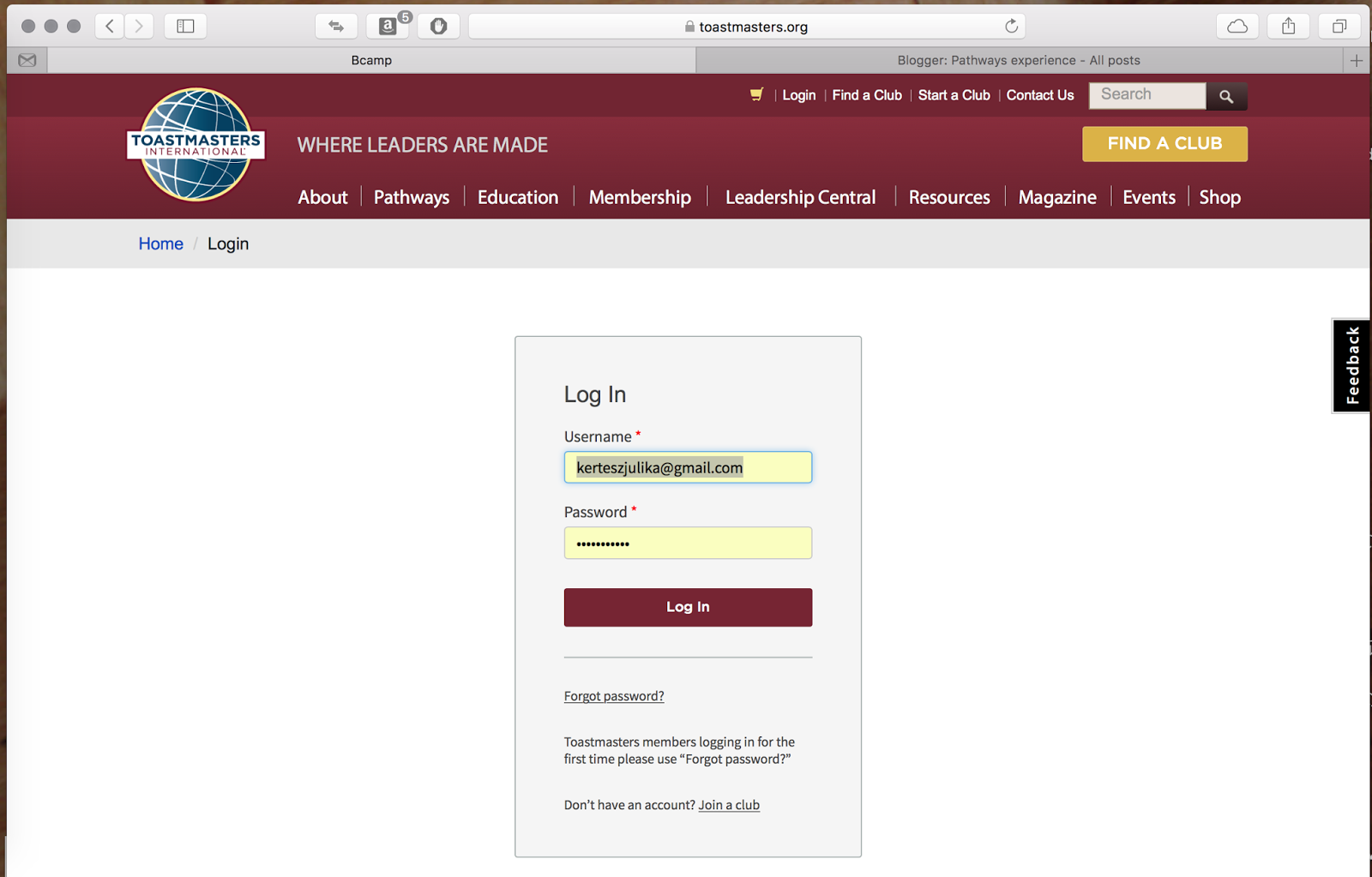Click the Toastmasters International logo
The height and width of the screenshot is (877, 1372).
click(195, 146)
